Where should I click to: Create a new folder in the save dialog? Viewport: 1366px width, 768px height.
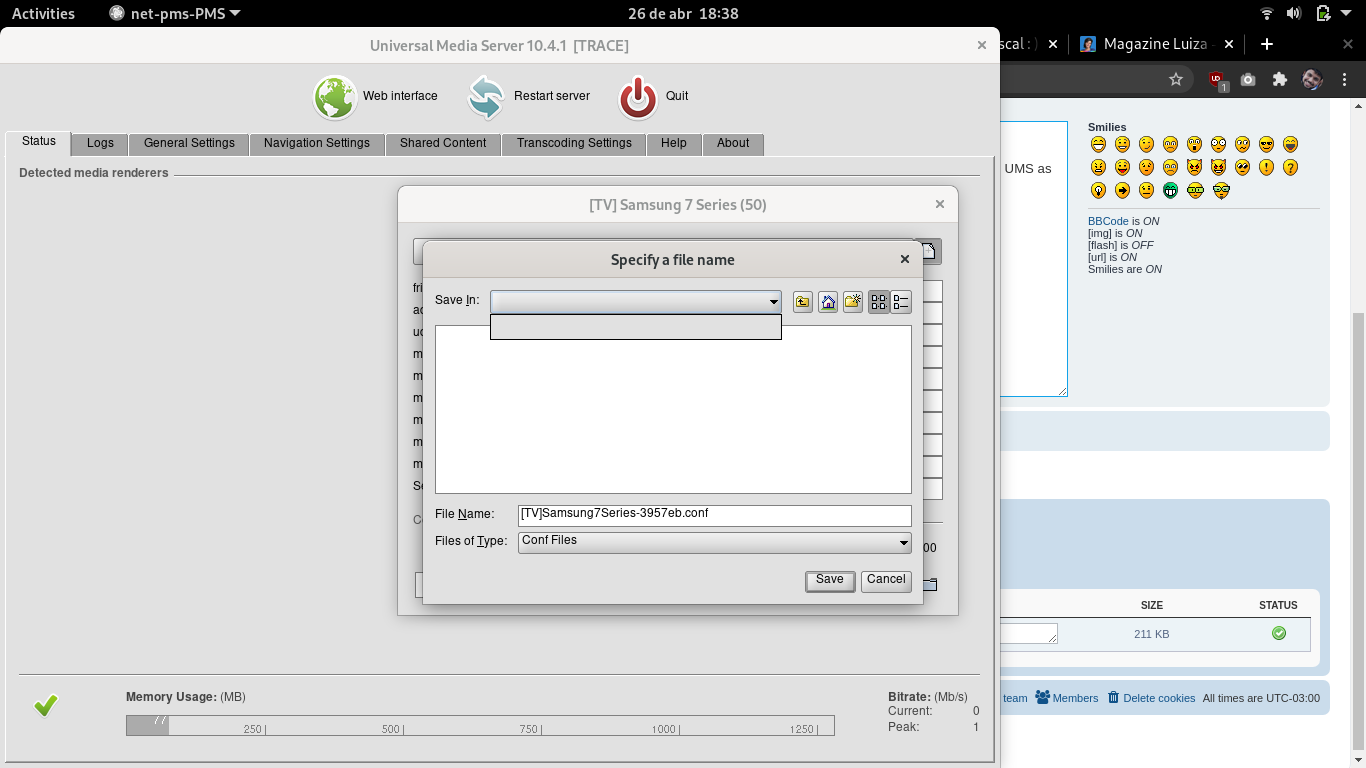[853, 302]
